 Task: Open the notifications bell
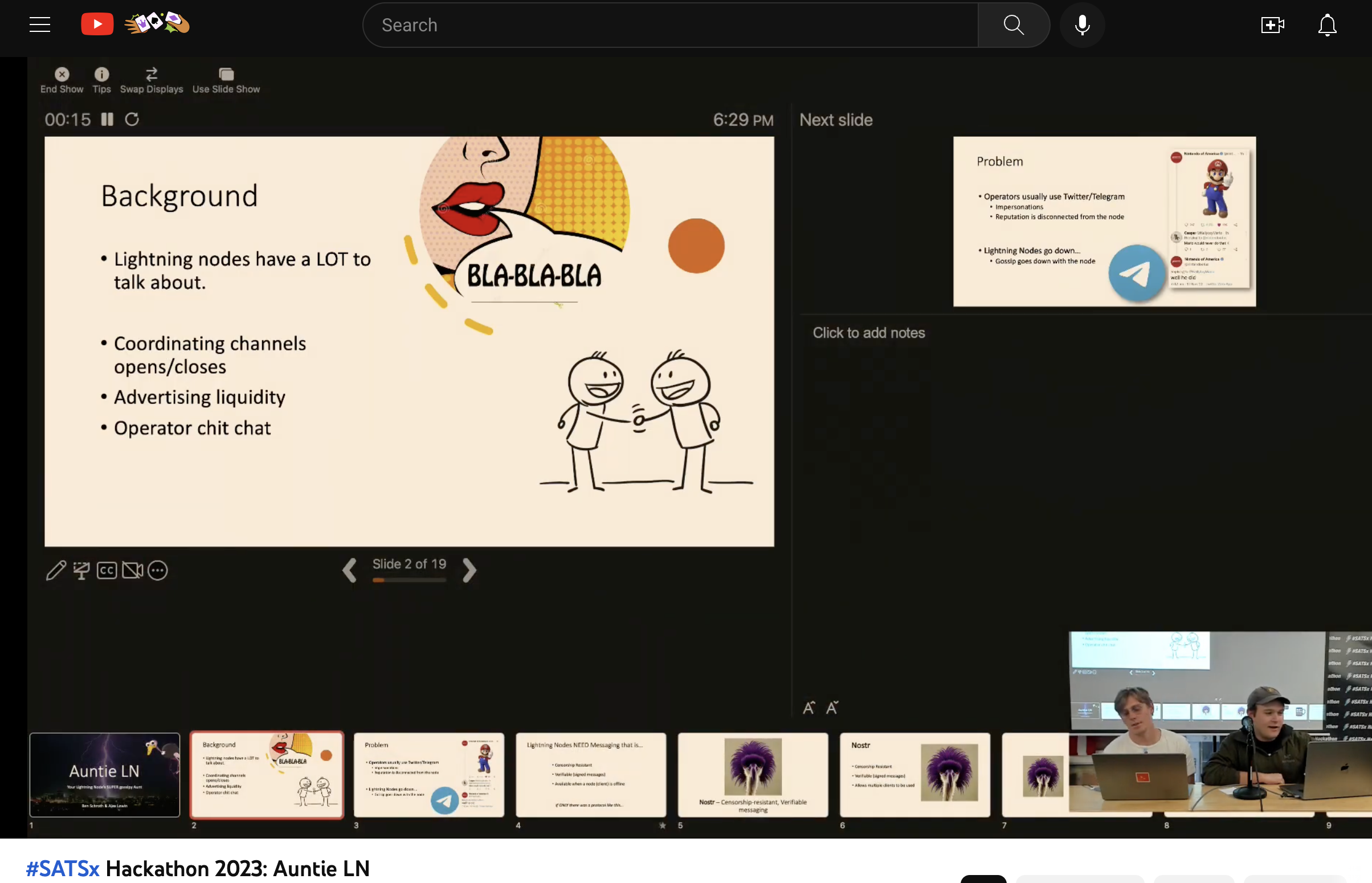point(1327,24)
